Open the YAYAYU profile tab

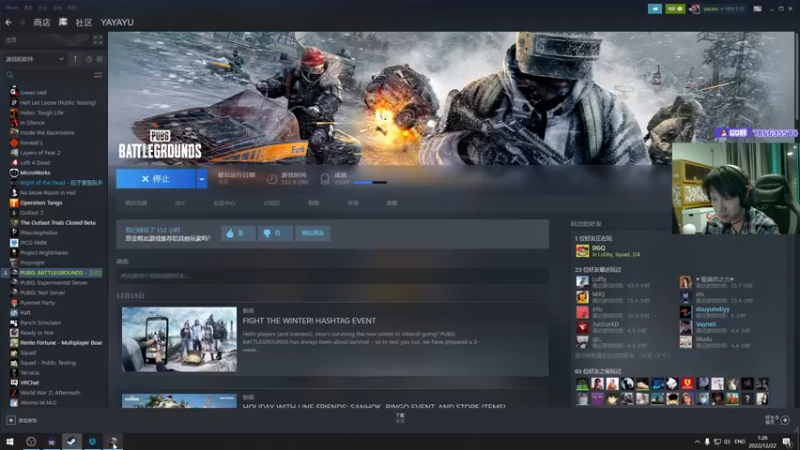coord(117,22)
